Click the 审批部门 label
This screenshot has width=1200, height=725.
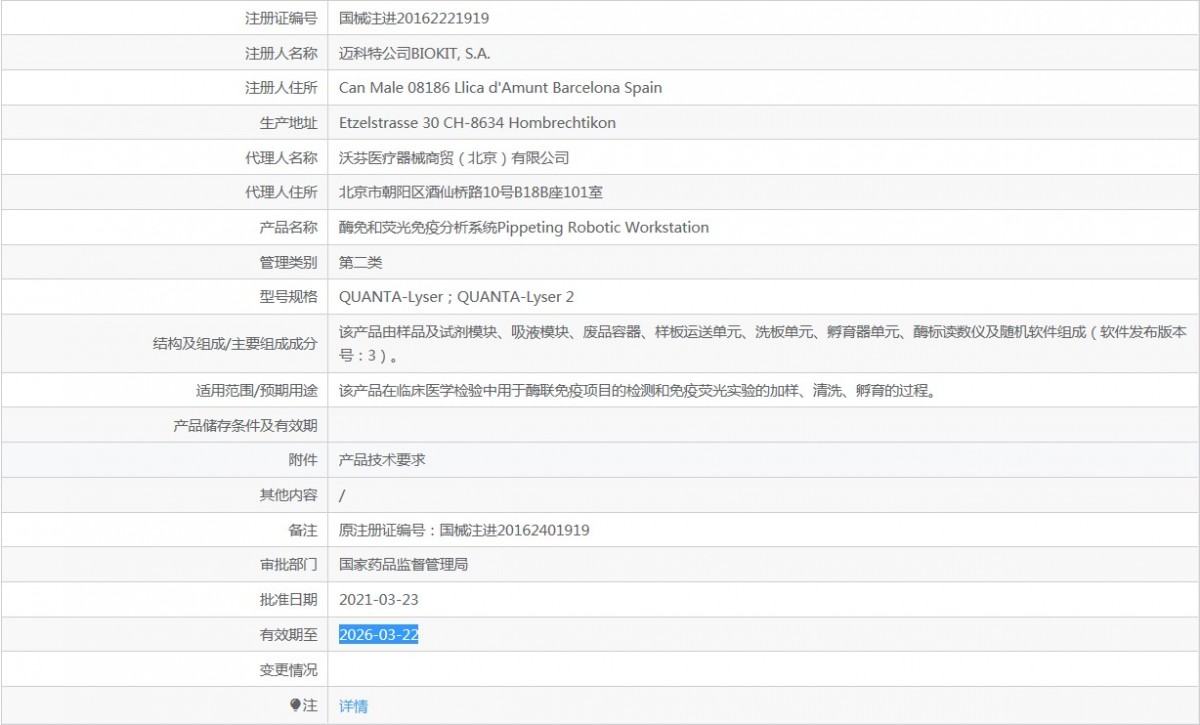click(x=288, y=565)
